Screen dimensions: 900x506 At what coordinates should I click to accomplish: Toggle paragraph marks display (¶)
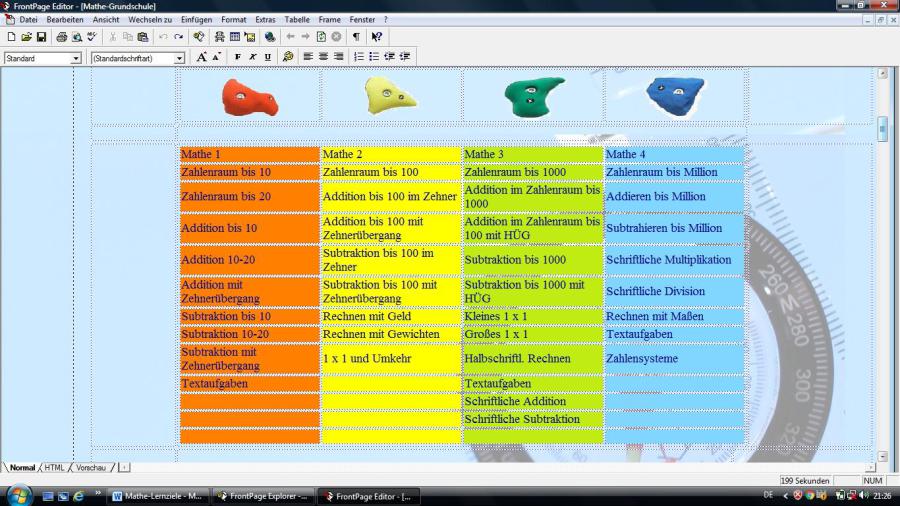point(356,37)
